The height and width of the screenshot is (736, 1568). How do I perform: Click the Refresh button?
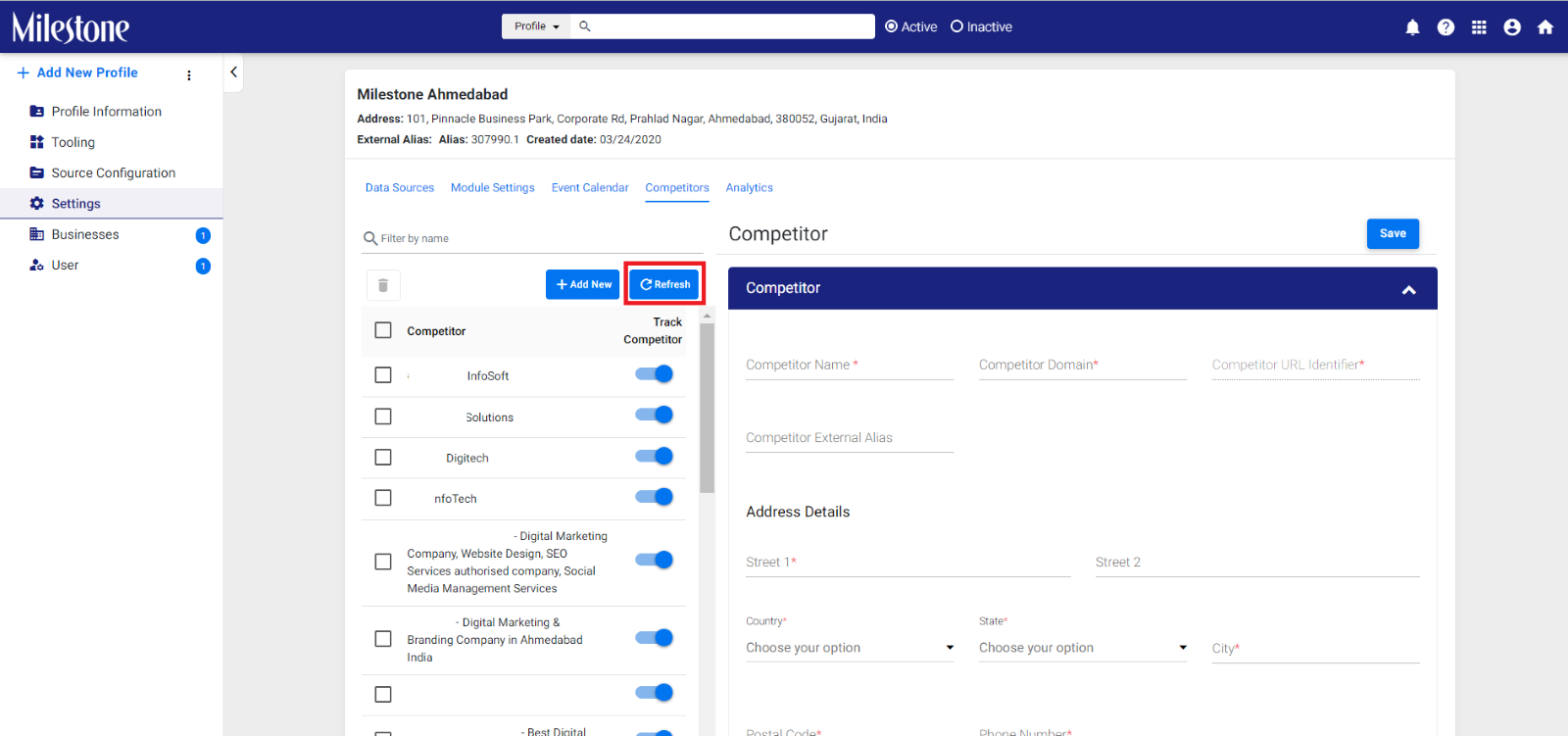pyautogui.click(x=664, y=284)
